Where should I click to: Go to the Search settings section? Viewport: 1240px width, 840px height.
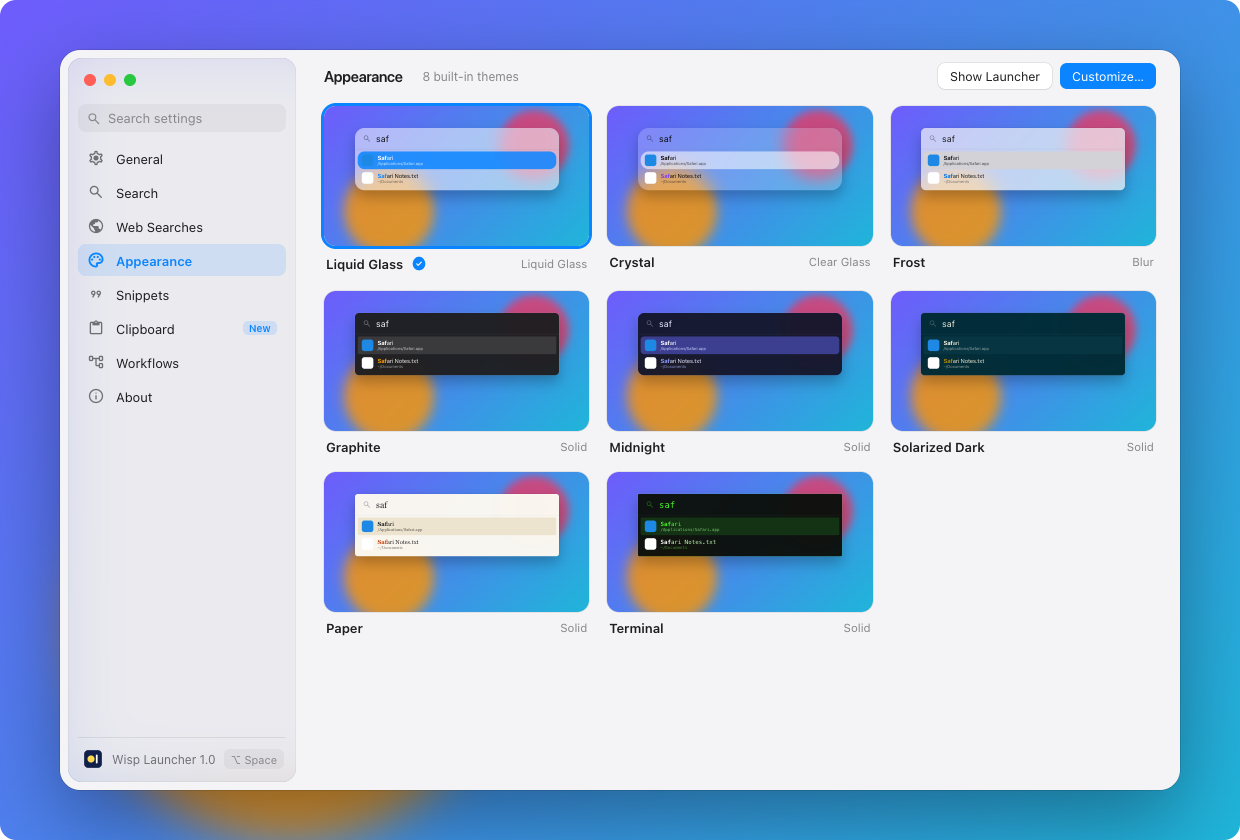click(182, 193)
